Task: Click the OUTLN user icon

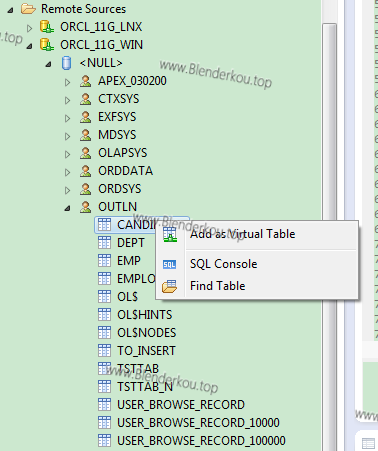Action: [x=86, y=207]
